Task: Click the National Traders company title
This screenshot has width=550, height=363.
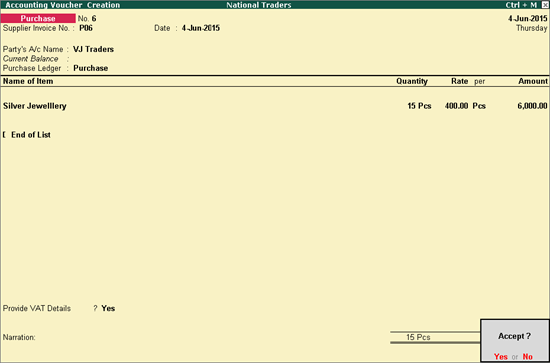Action: (x=259, y=5)
